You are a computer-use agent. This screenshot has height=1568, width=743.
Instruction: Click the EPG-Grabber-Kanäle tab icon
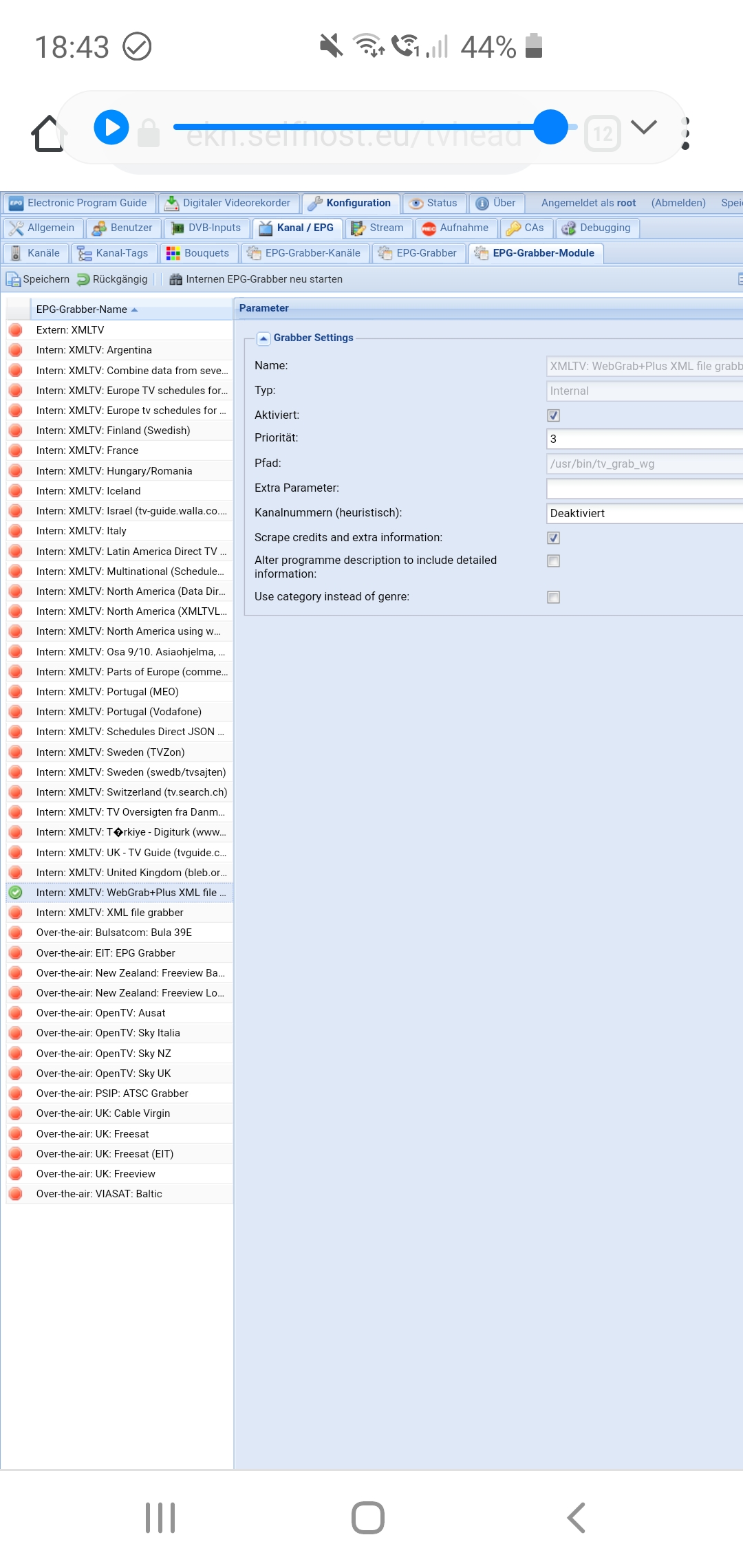tap(254, 253)
